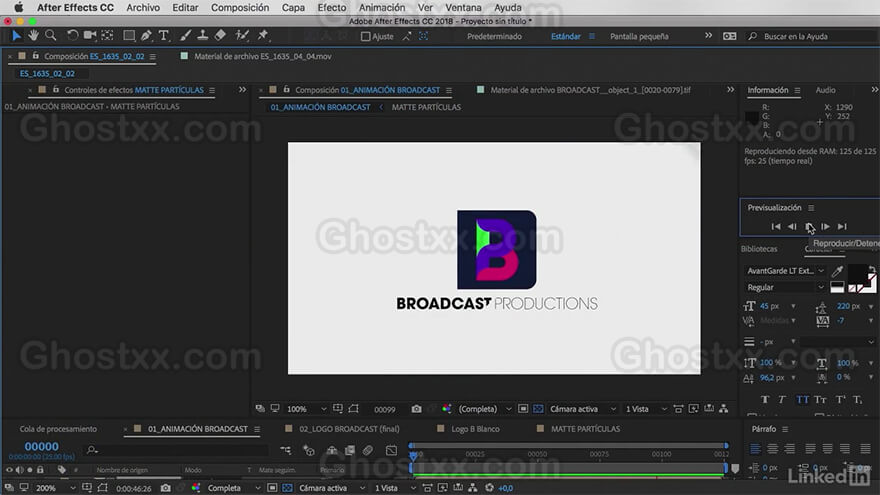This screenshot has width=880, height=495.
Task: Select the Zoom magnifier tool
Action: 51,36
